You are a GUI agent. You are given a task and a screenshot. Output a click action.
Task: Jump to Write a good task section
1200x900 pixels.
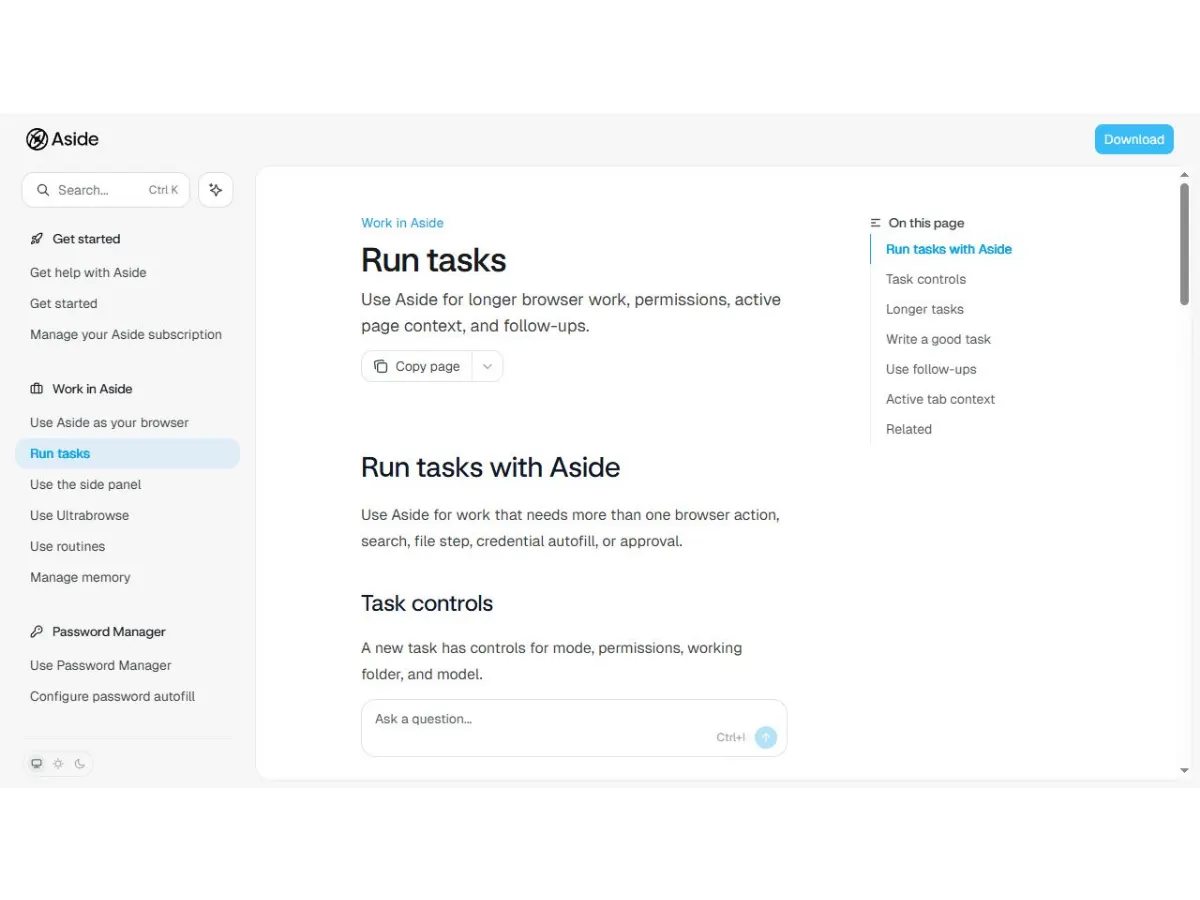[938, 339]
